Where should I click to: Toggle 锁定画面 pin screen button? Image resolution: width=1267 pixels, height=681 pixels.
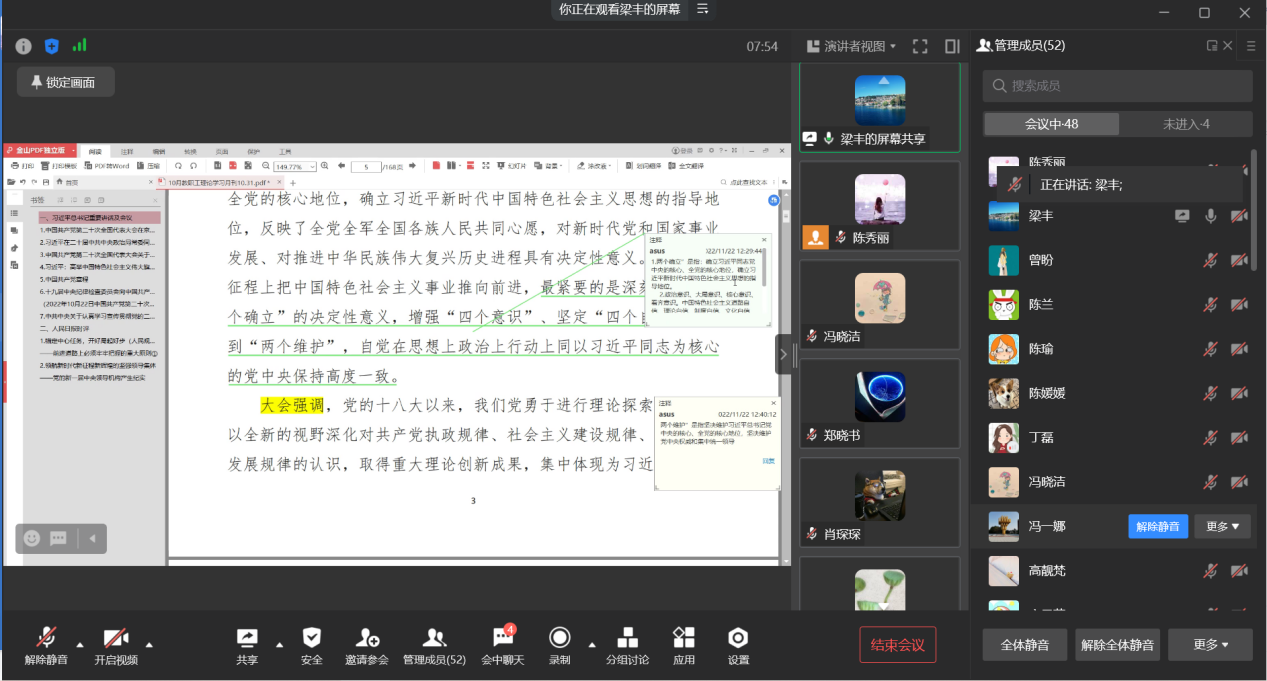click(x=65, y=82)
